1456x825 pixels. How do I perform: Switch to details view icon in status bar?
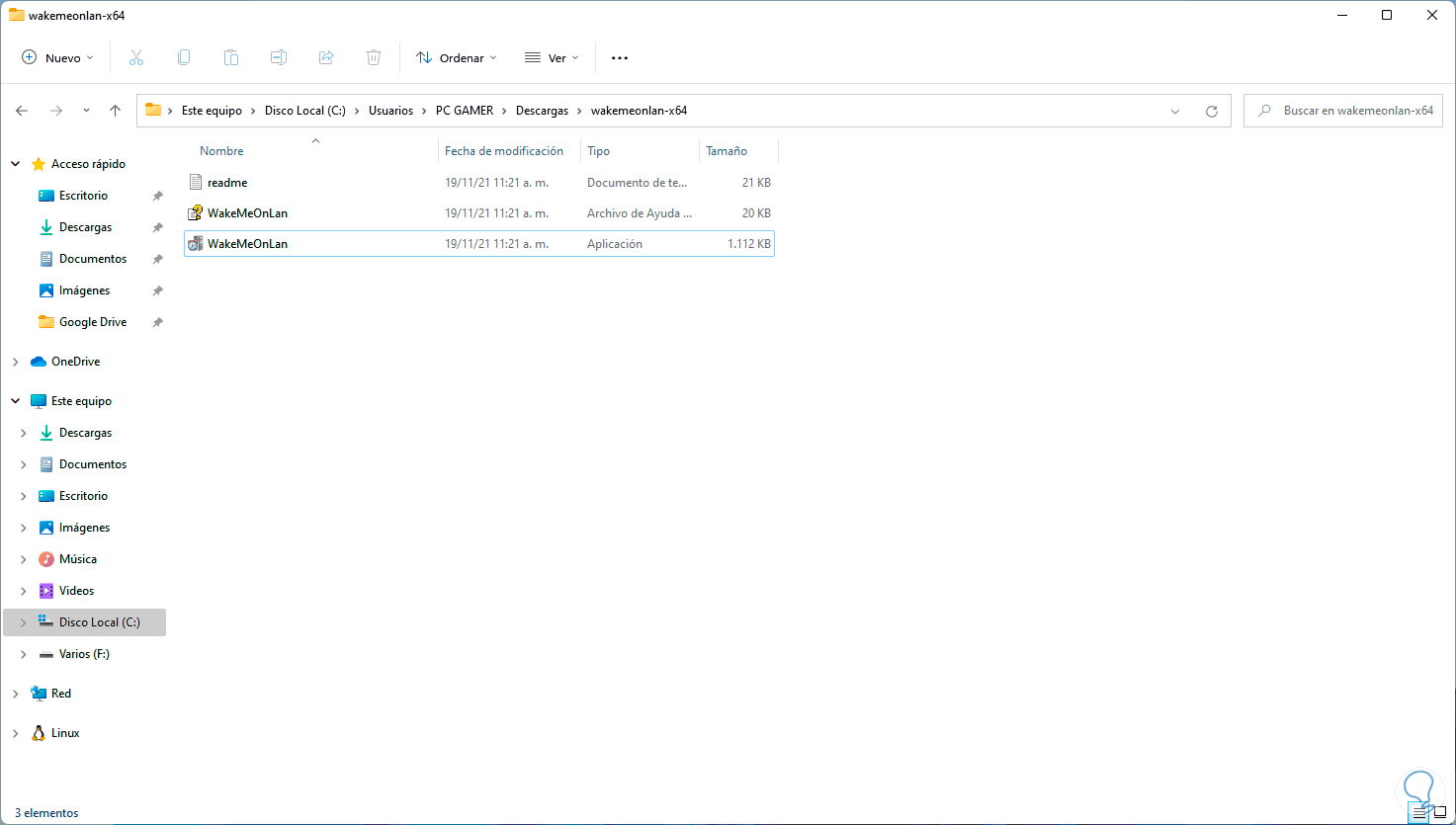pyautogui.click(x=1419, y=813)
